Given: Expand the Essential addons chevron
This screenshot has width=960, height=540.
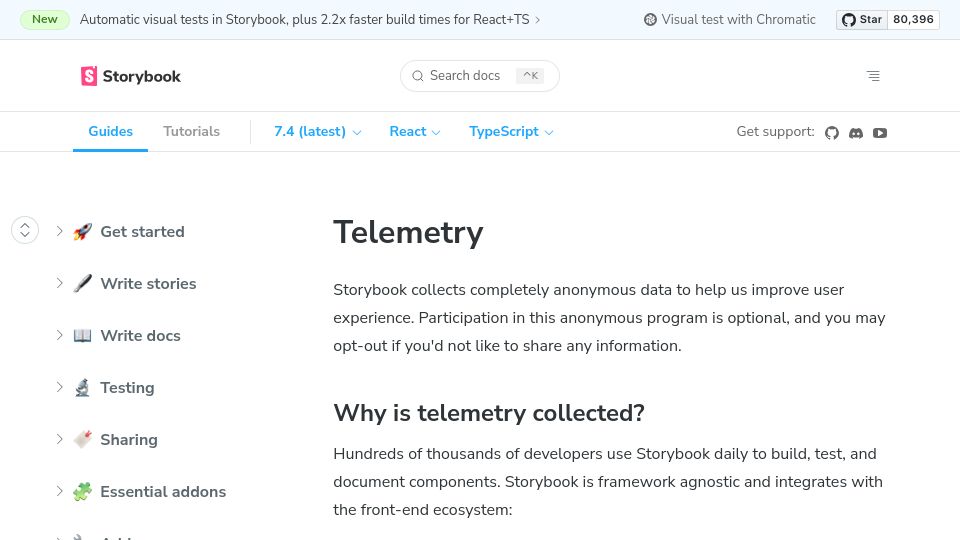Looking at the screenshot, I should 59,491.
